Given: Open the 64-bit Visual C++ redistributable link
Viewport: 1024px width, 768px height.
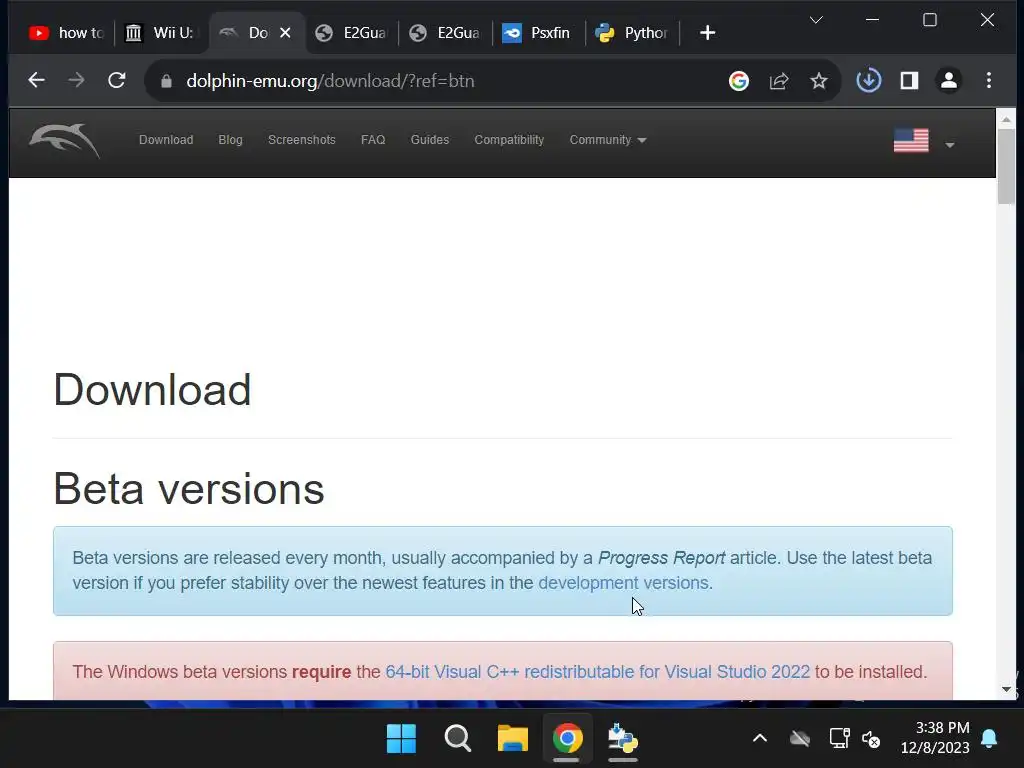Looking at the screenshot, I should [x=598, y=672].
